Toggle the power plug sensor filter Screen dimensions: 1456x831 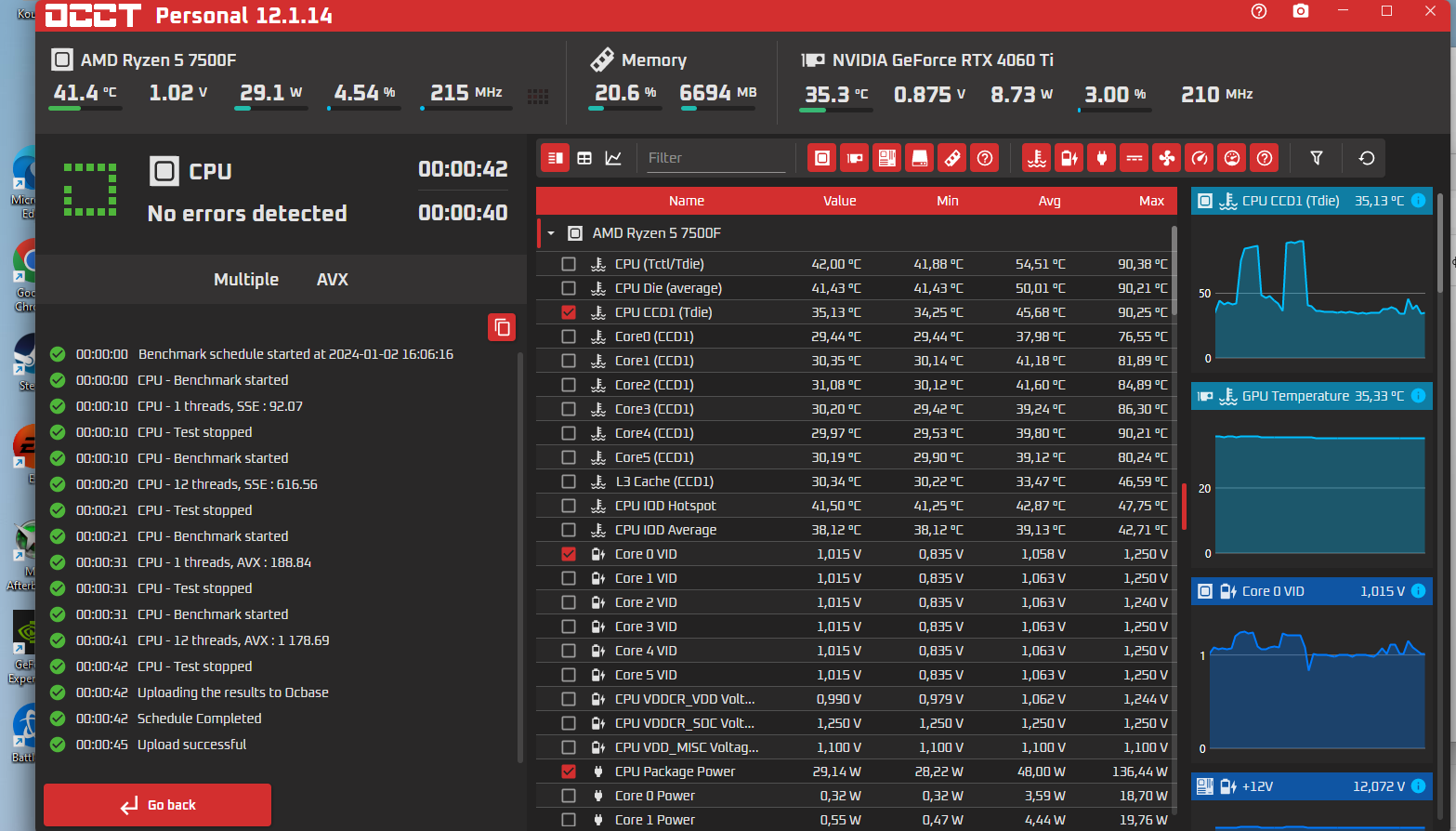(x=1102, y=158)
